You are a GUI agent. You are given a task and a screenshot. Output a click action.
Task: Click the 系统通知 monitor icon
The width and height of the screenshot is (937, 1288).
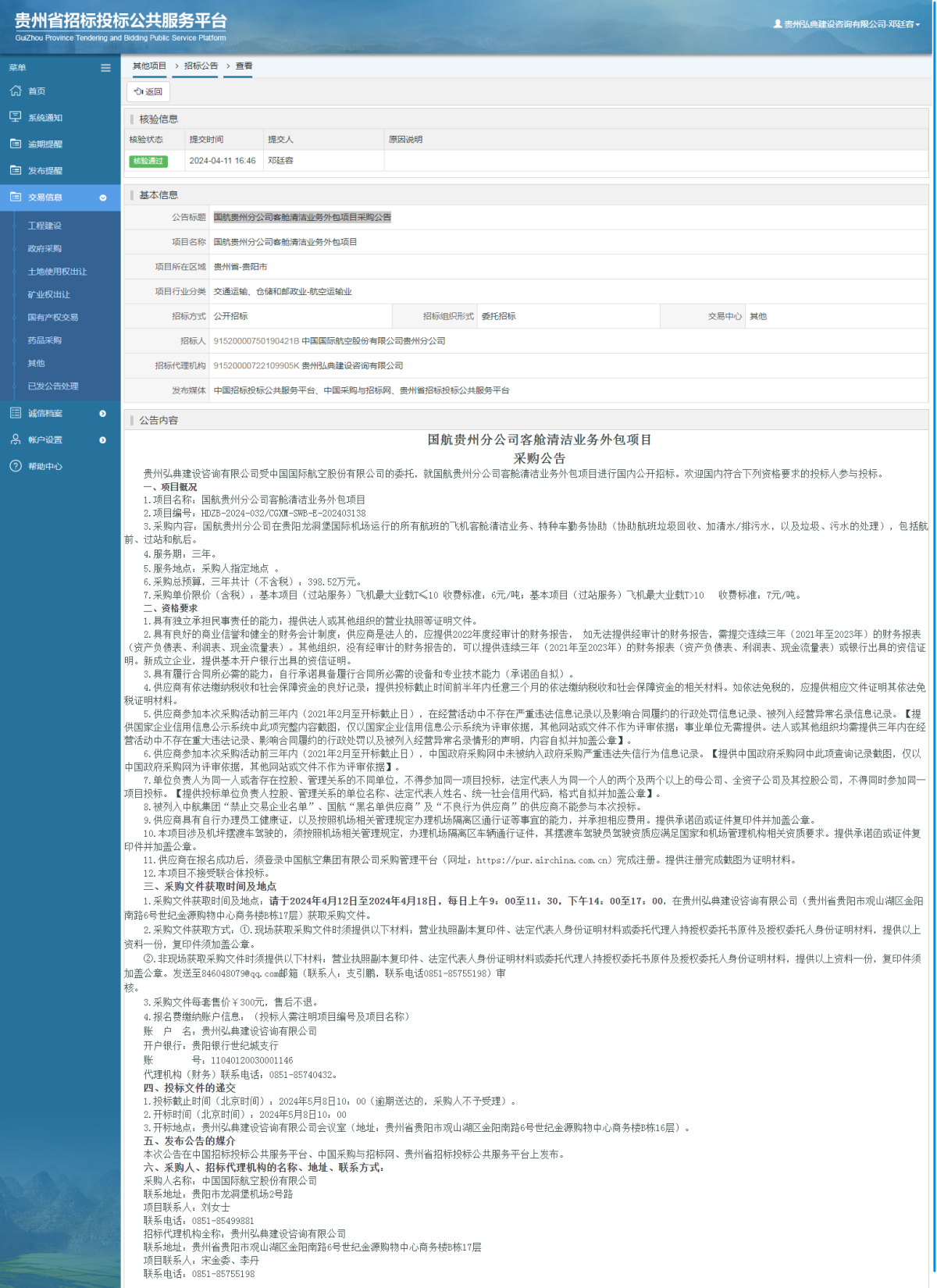coord(16,117)
